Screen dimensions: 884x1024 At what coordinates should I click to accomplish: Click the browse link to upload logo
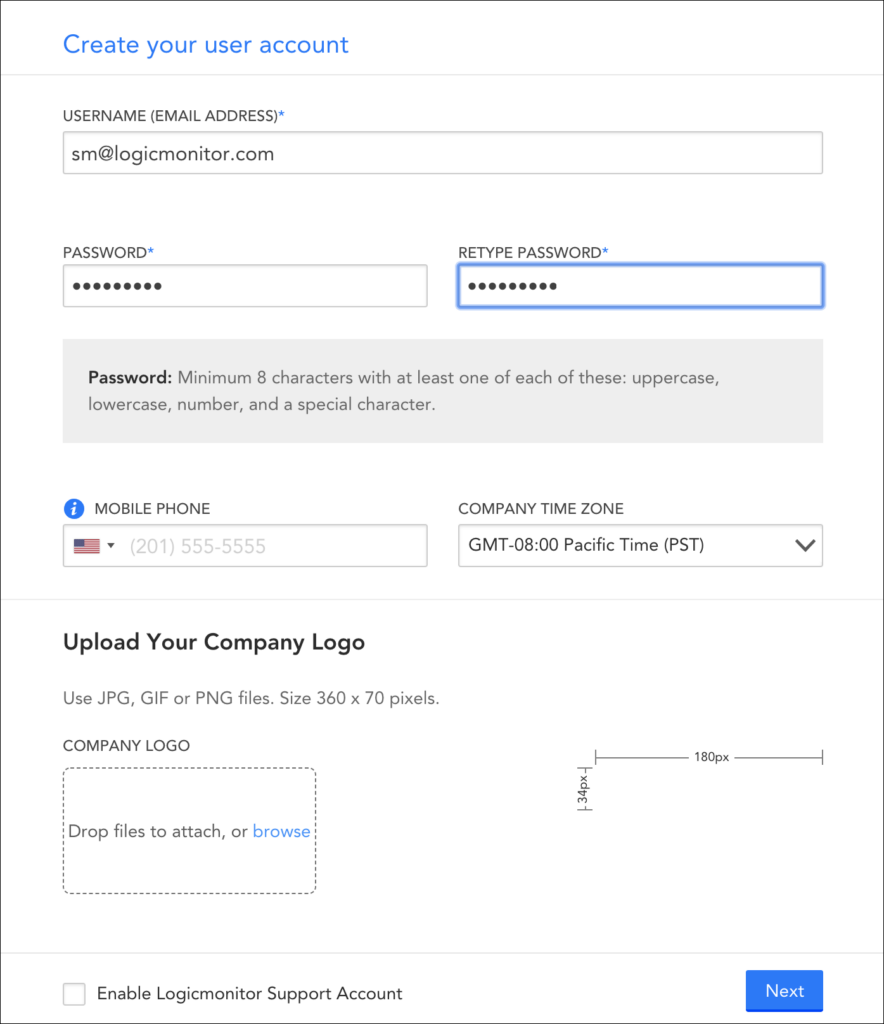pyautogui.click(x=281, y=831)
